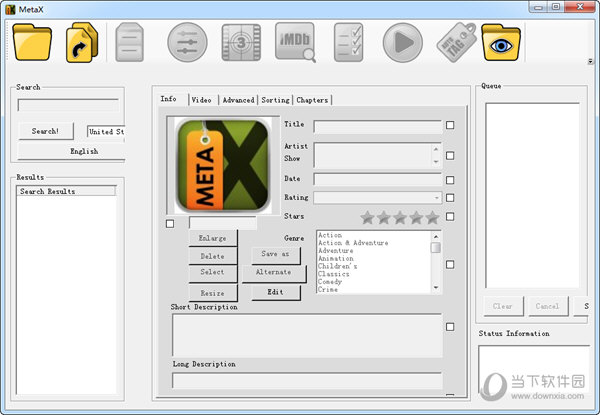This screenshot has width=600, height=415.
Task: Open the United States country dropdown
Action: [106, 132]
